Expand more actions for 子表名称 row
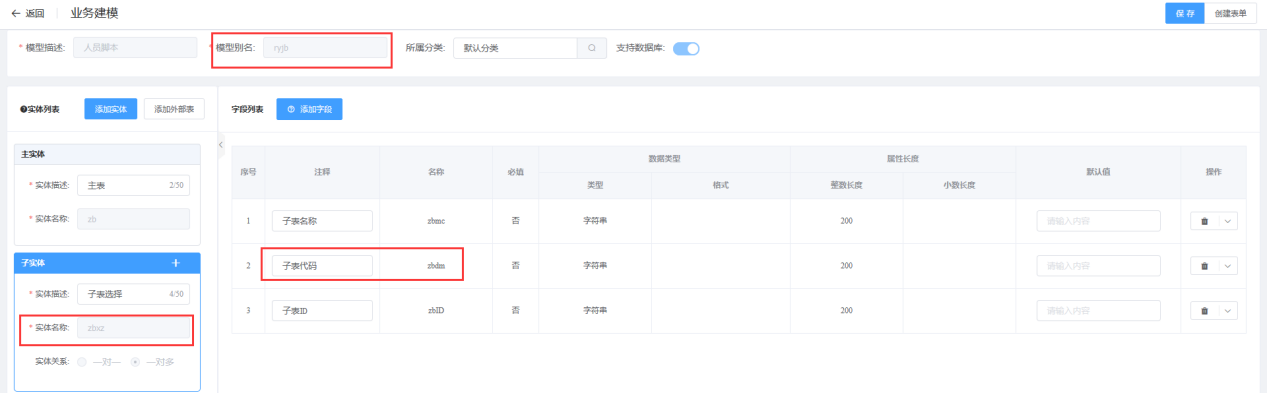This screenshot has height=393, width=1267. pyautogui.click(x=1228, y=221)
